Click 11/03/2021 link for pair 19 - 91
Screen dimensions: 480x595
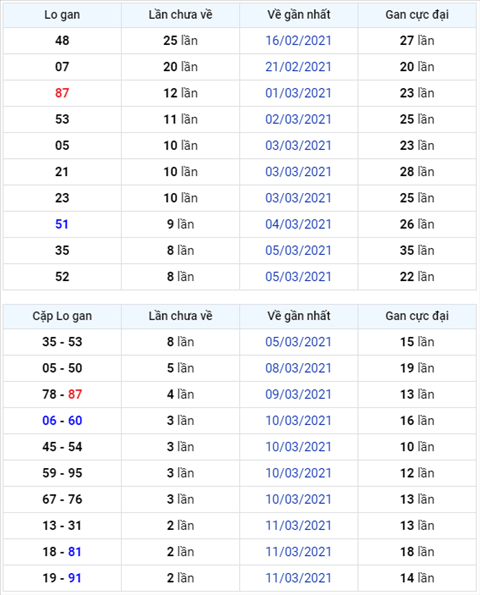(x=298, y=578)
